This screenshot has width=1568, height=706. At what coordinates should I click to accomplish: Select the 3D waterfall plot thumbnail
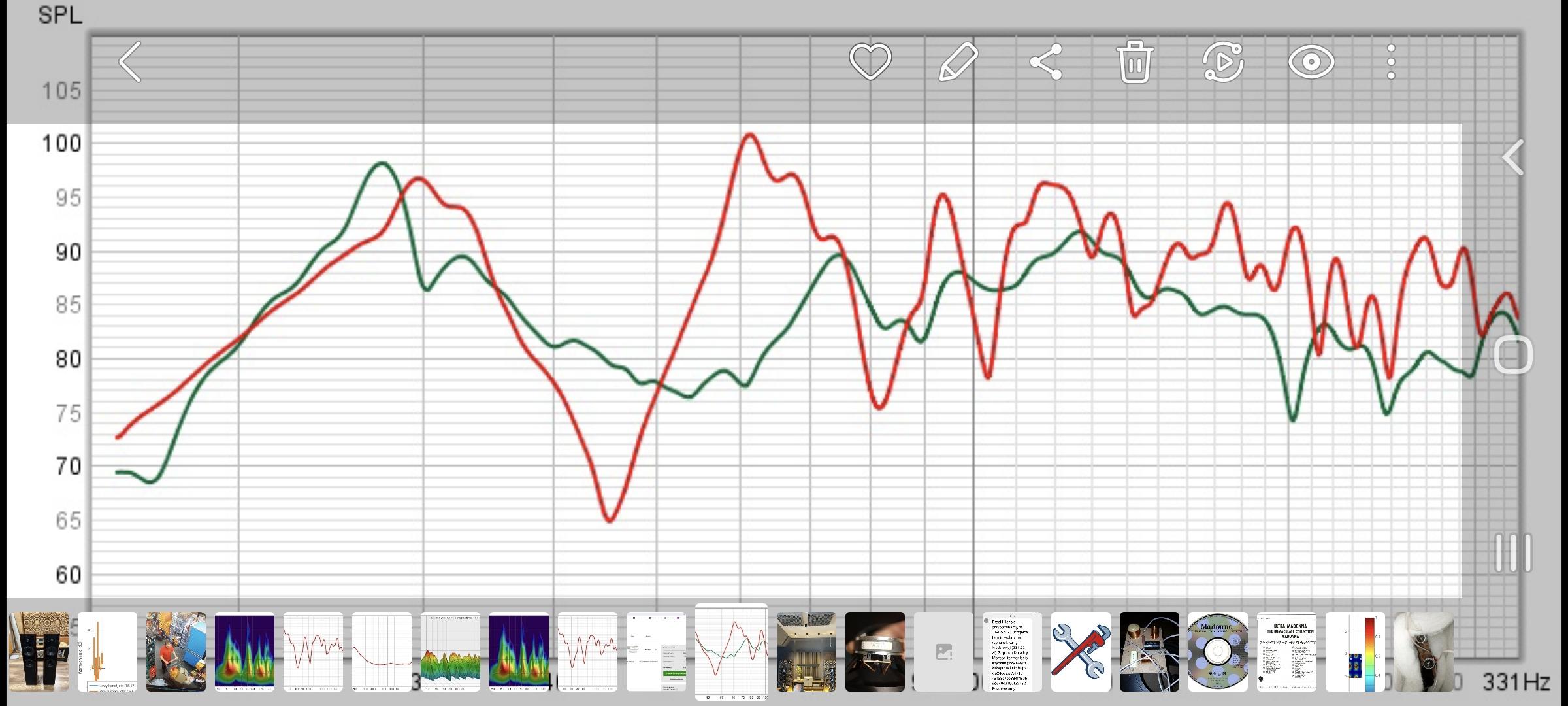(x=450, y=652)
